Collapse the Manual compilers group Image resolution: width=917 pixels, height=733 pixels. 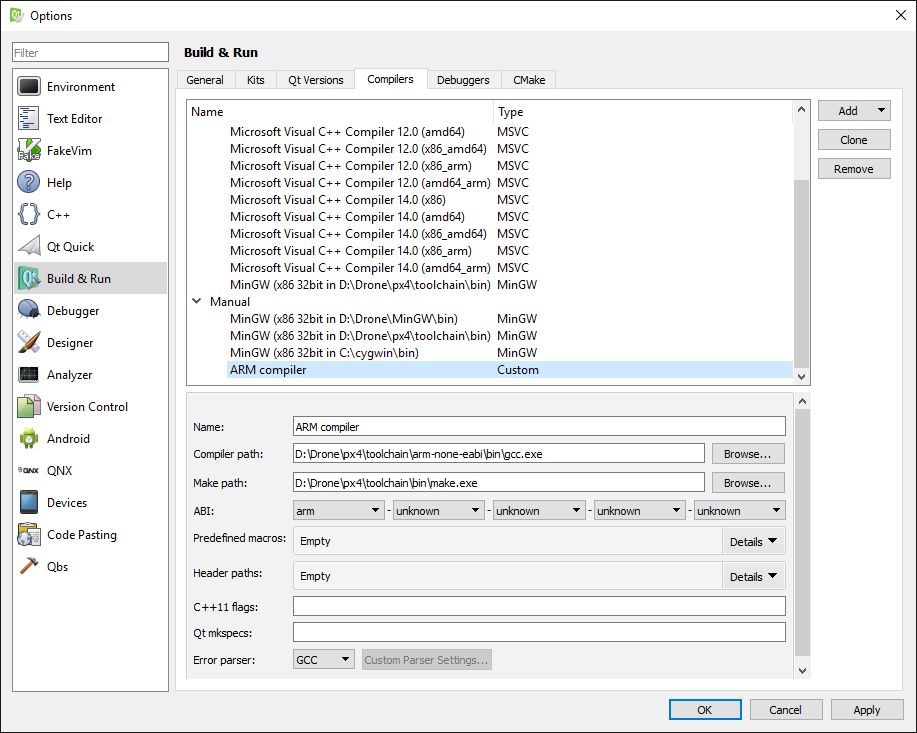point(196,301)
